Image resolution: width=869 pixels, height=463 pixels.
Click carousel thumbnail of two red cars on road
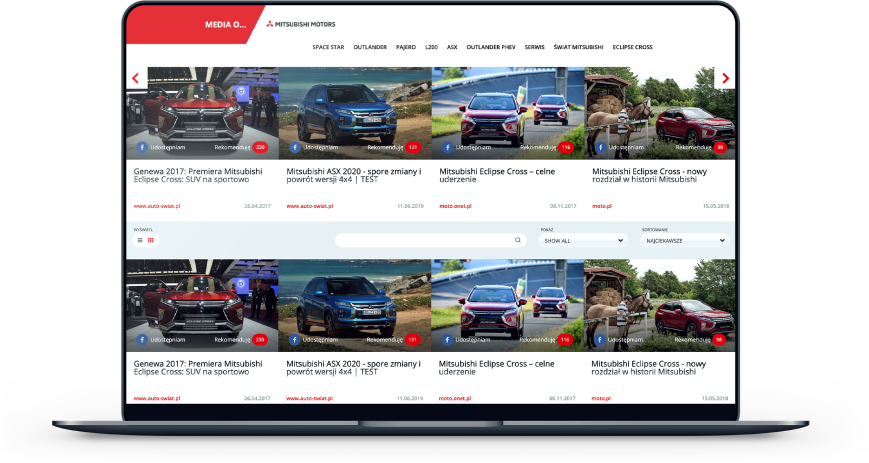(508, 113)
